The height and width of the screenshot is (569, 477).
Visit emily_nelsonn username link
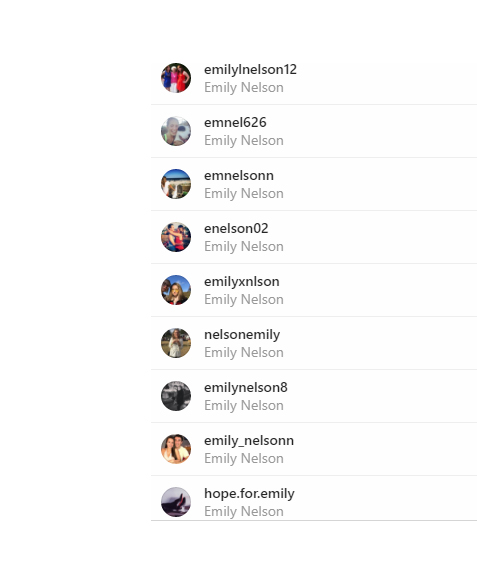click(x=249, y=441)
